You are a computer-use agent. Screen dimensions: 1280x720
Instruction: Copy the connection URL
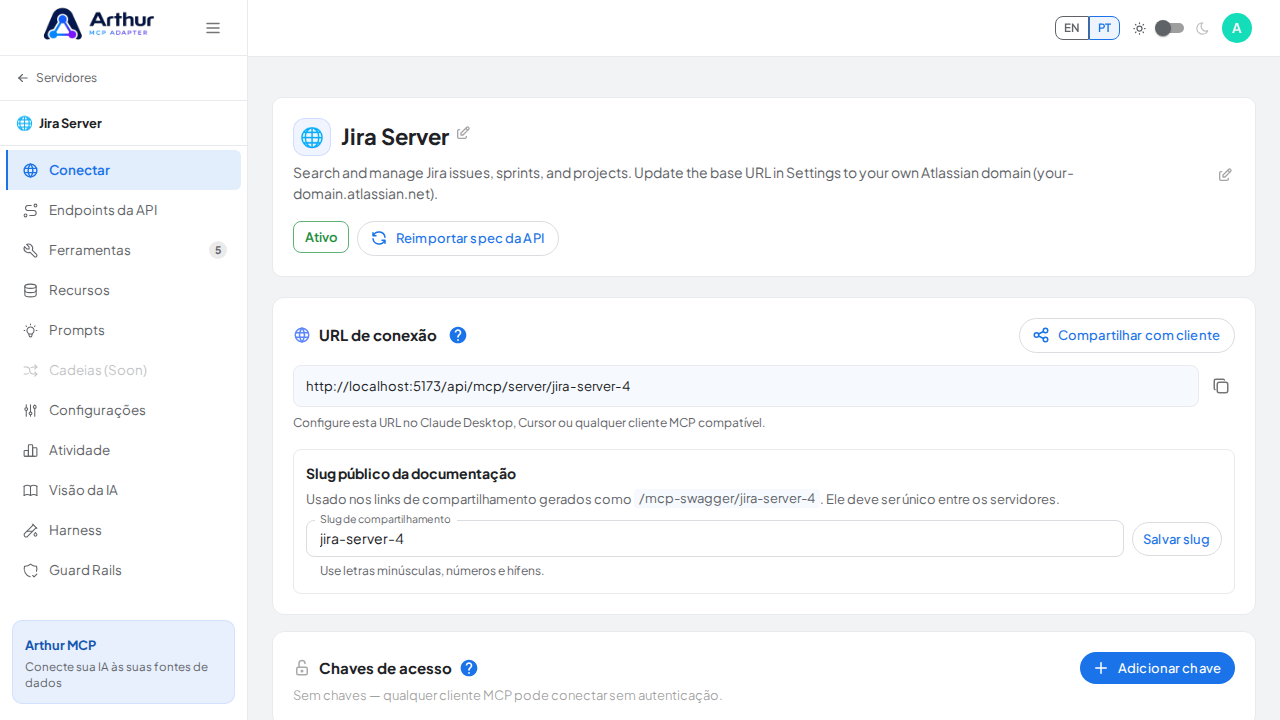click(x=1221, y=386)
